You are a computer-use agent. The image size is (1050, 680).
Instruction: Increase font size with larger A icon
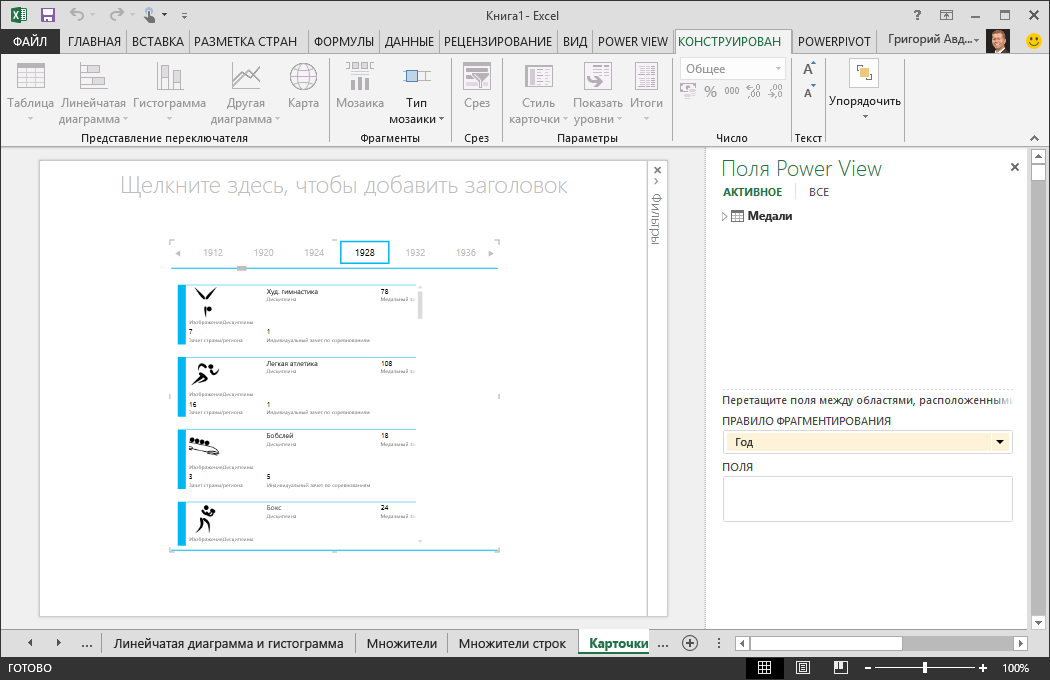tap(808, 68)
